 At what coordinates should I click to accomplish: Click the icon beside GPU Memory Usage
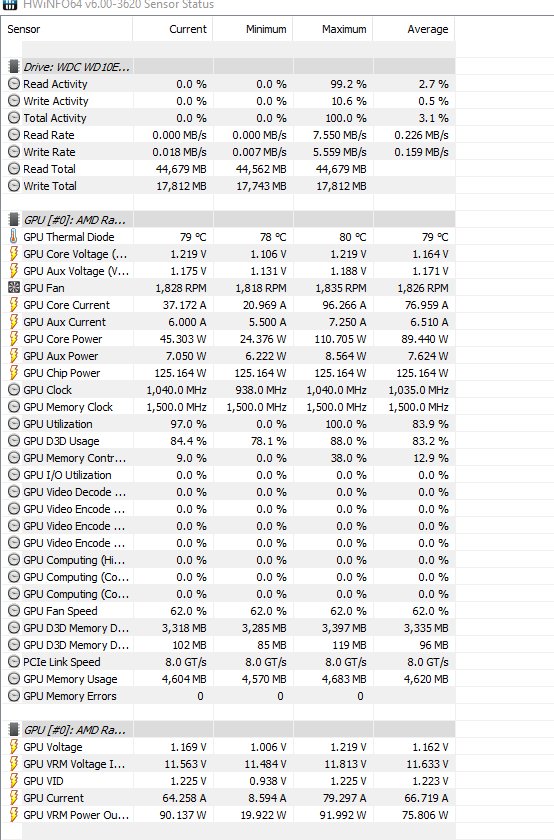(x=13, y=679)
